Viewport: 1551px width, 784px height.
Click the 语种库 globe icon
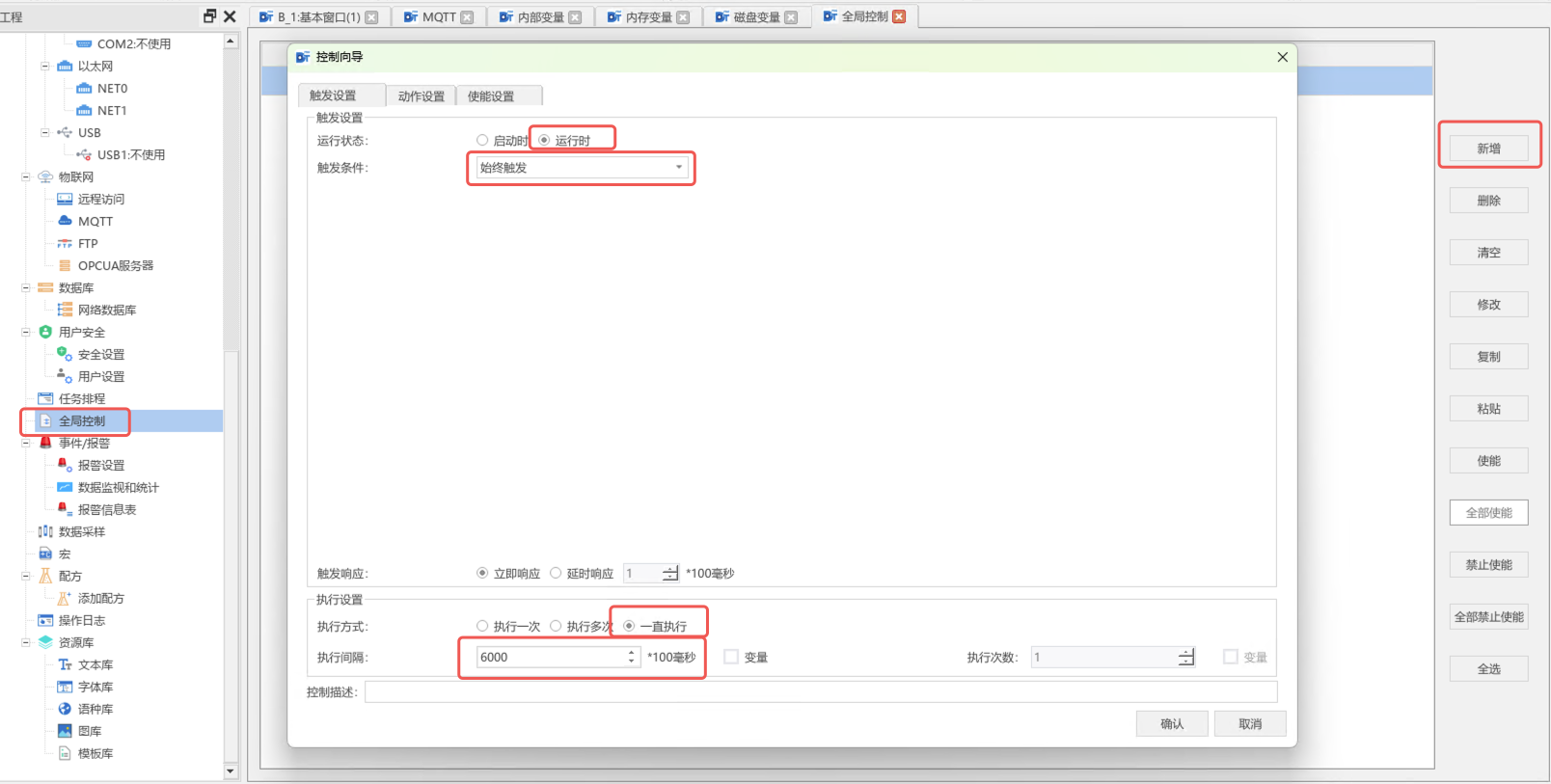(65, 709)
